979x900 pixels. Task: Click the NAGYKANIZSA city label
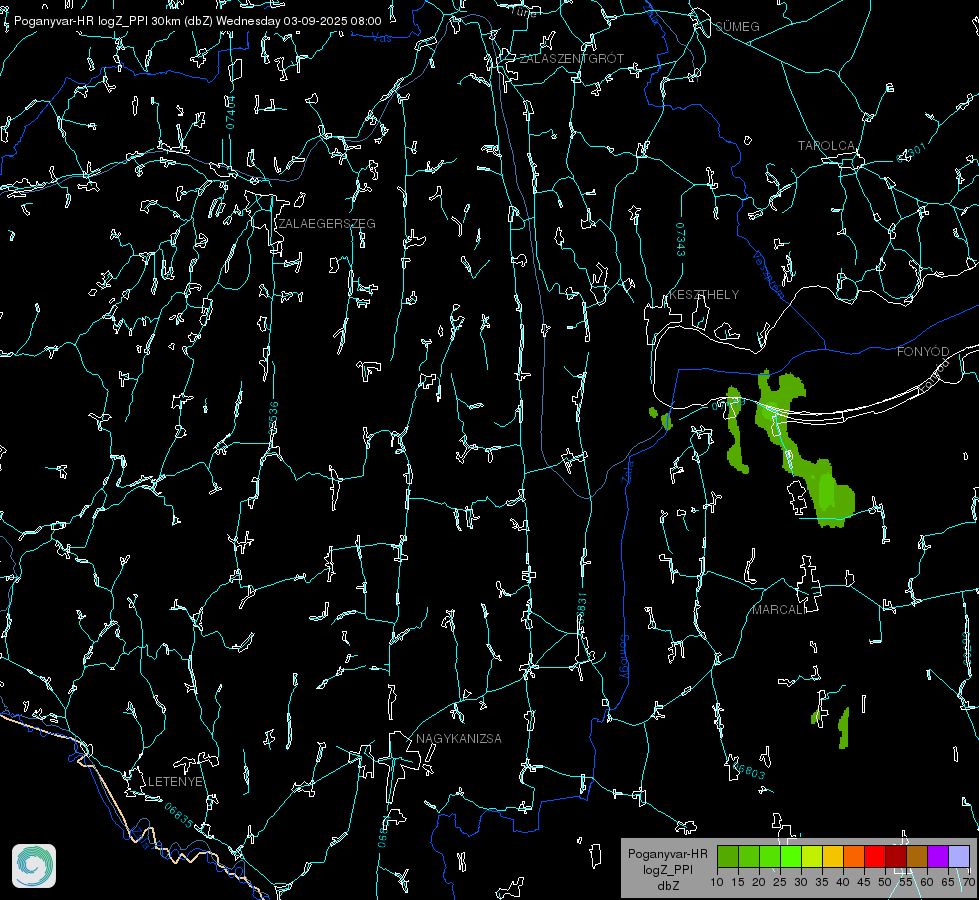pyautogui.click(x=459, y=738)
